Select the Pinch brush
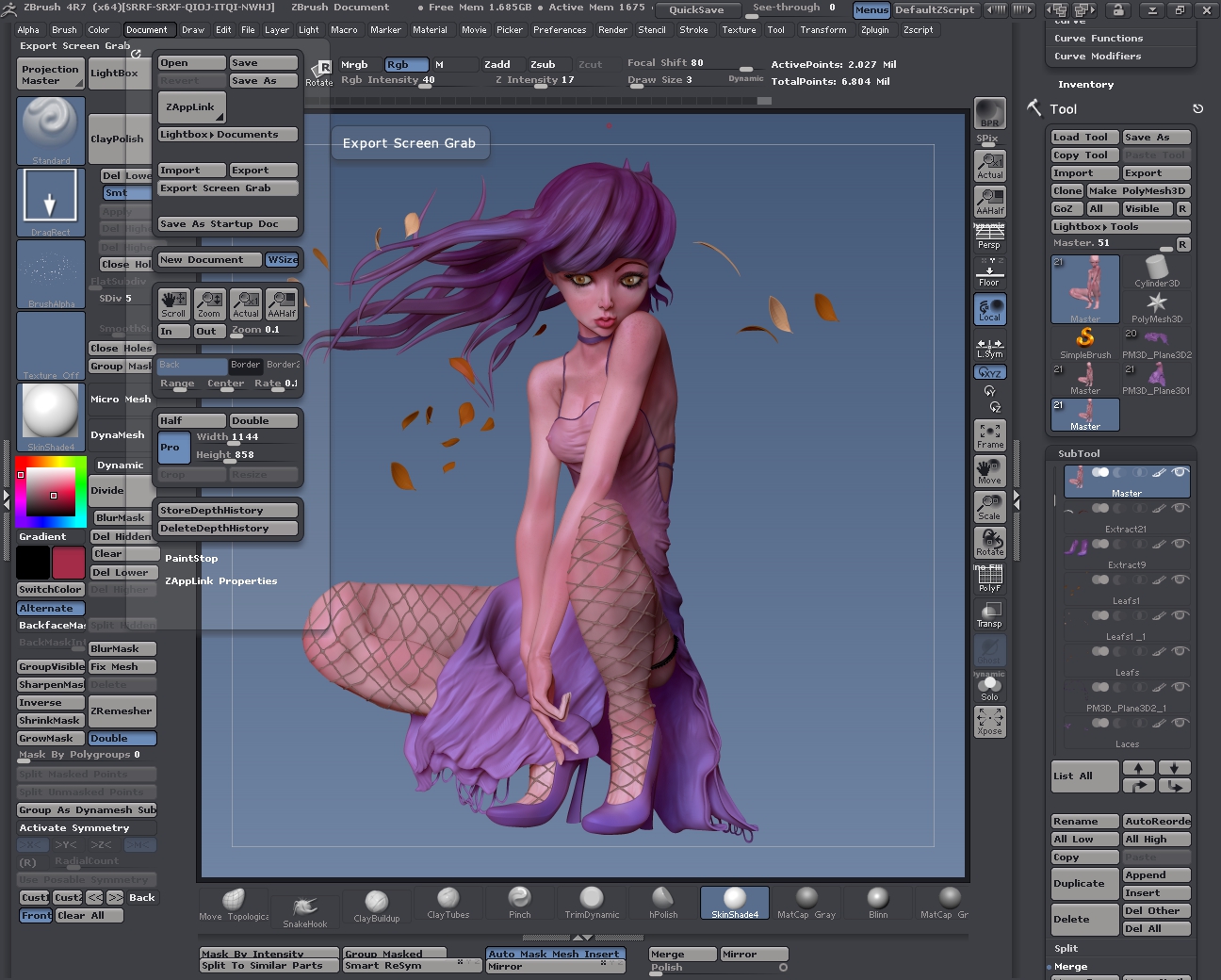Screen dimensions: 1221x980 [520, 903]
